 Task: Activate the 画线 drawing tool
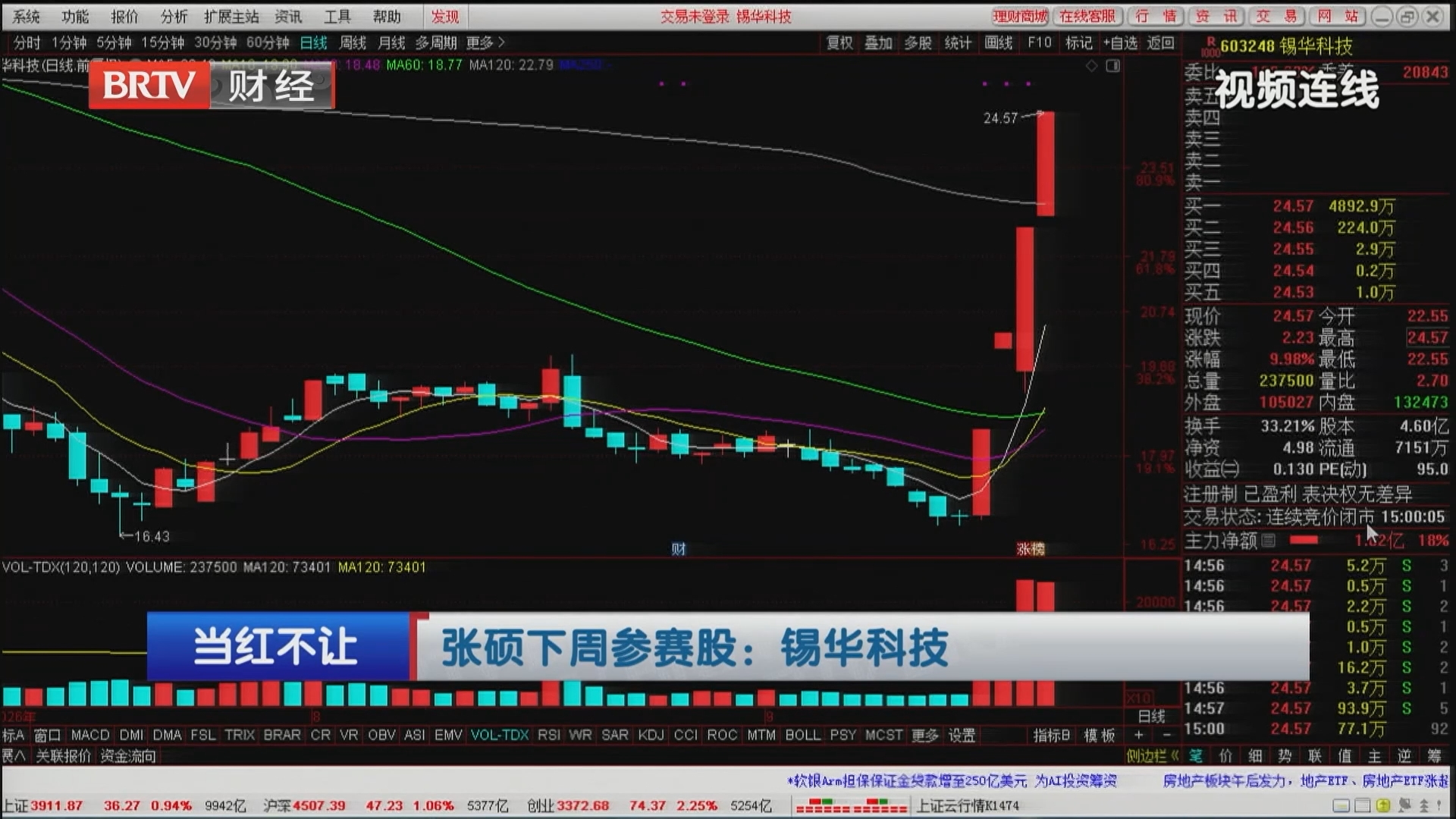click(x=999, y=43)
